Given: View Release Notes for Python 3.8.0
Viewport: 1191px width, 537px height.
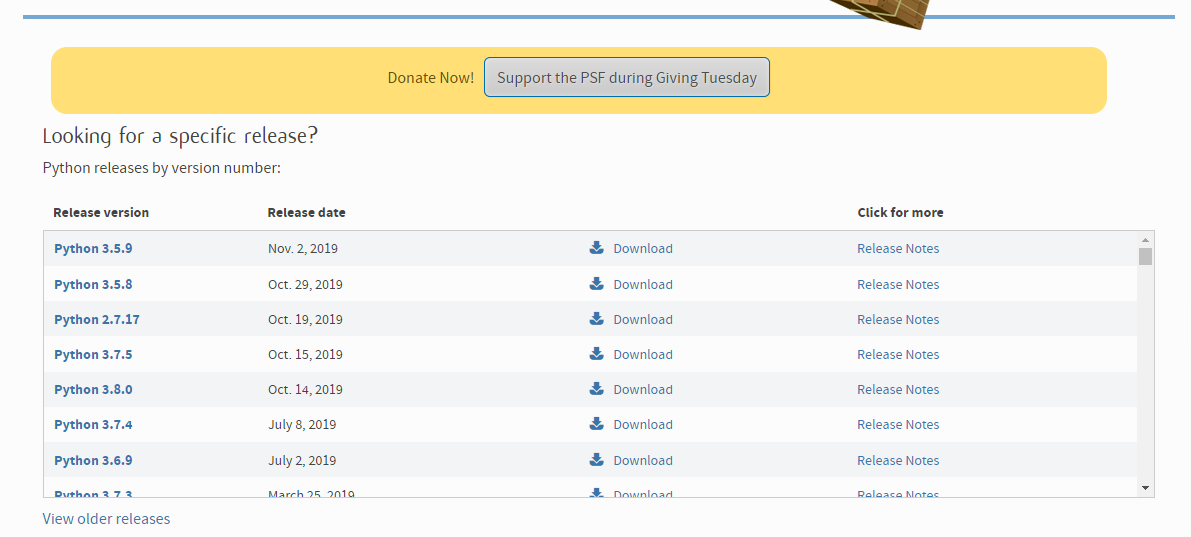Looking at the screenshot, I should tap(898, 389).
